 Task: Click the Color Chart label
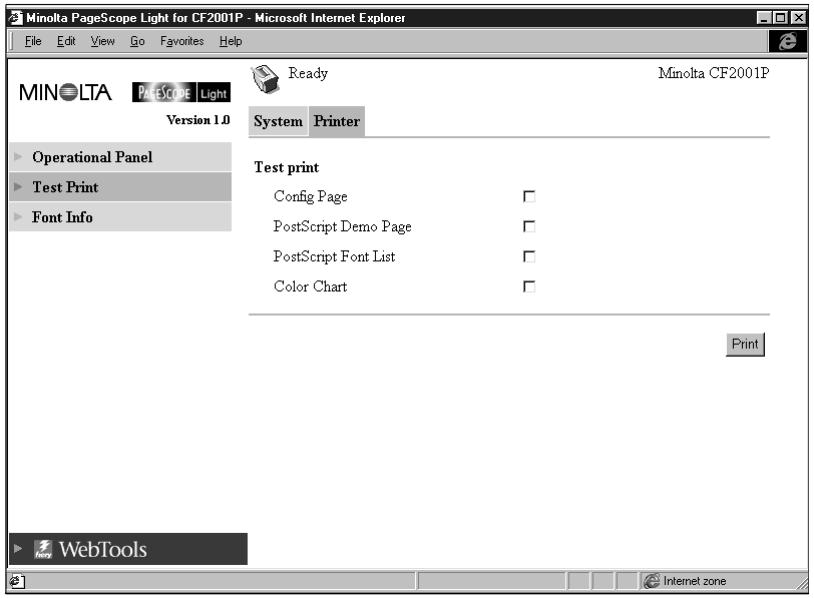tap(310, 287)
